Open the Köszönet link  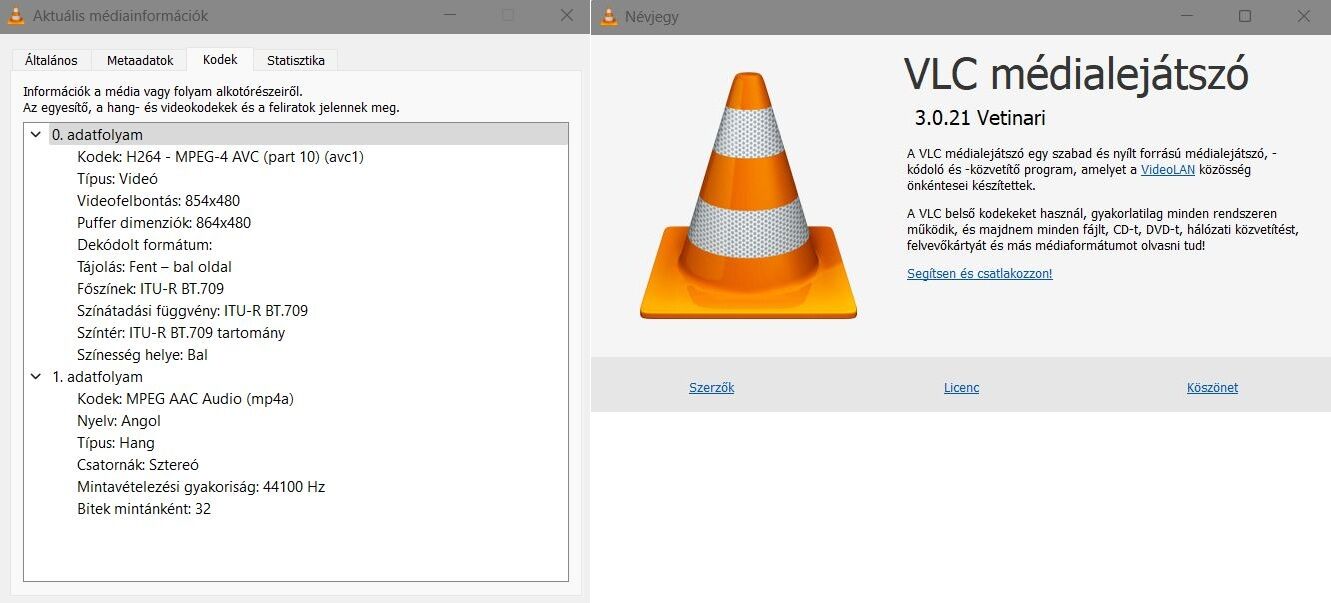[x=1212, y=387]
